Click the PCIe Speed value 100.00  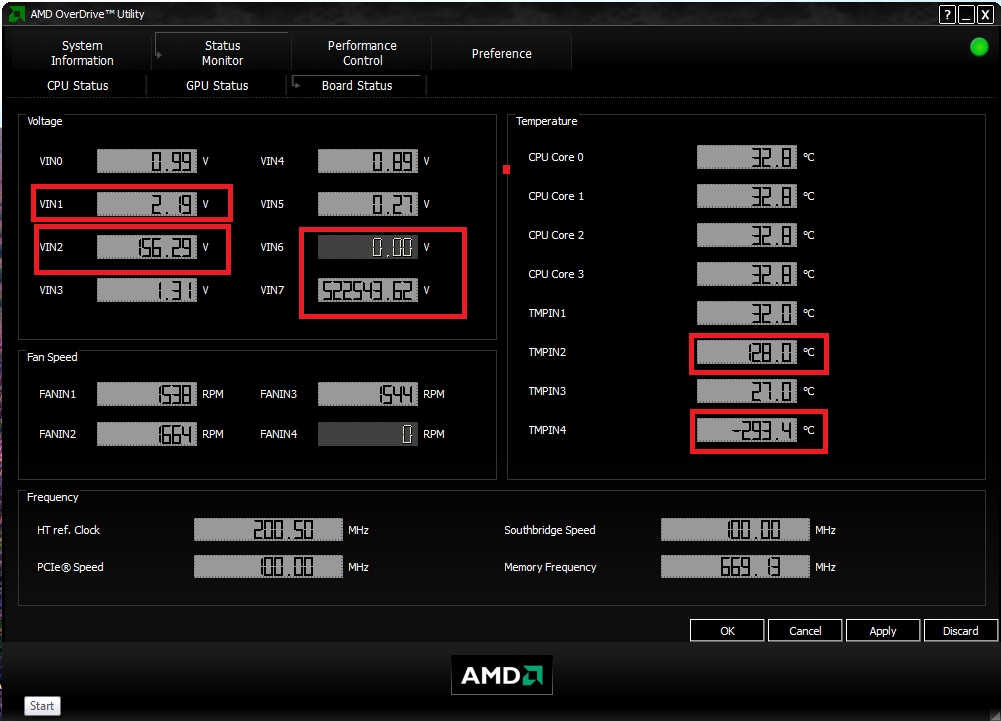click(x=268, y=566)
